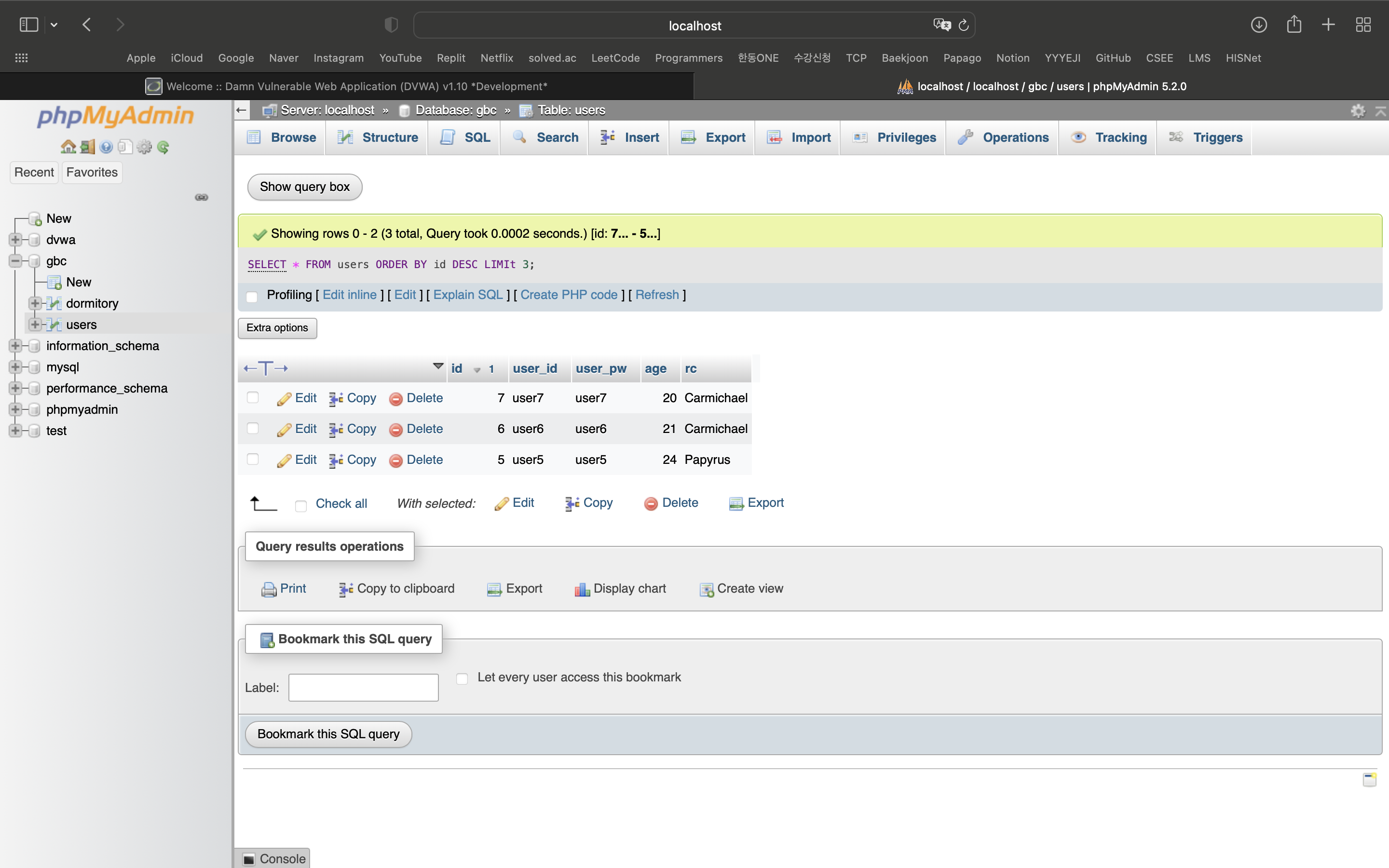Enable let every user access bookmark
The width and height of the screenshot is (1389, 868).
click(462, 678)
